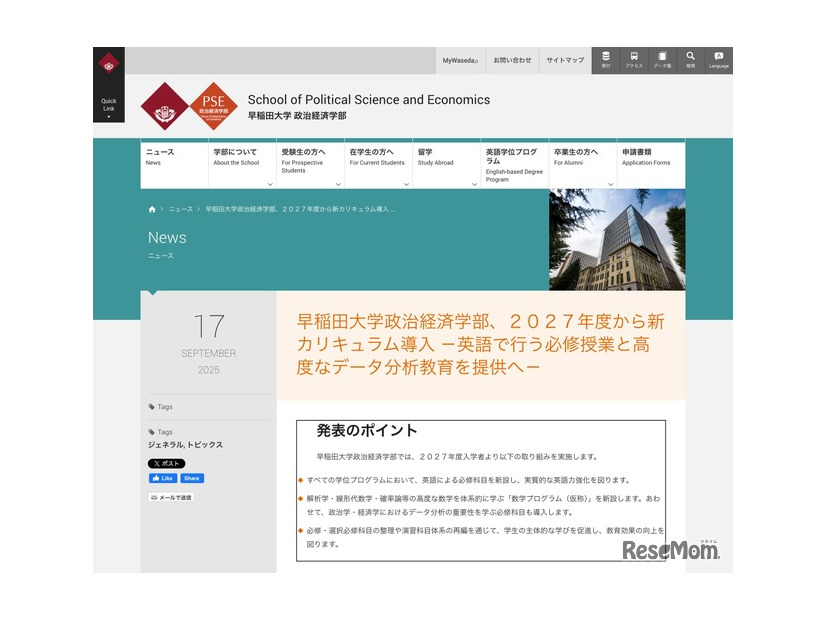This screenshot has height=620, width=826.
Task: Expand the 卒業生の方へ menu chevron
Action: [611, 184]
